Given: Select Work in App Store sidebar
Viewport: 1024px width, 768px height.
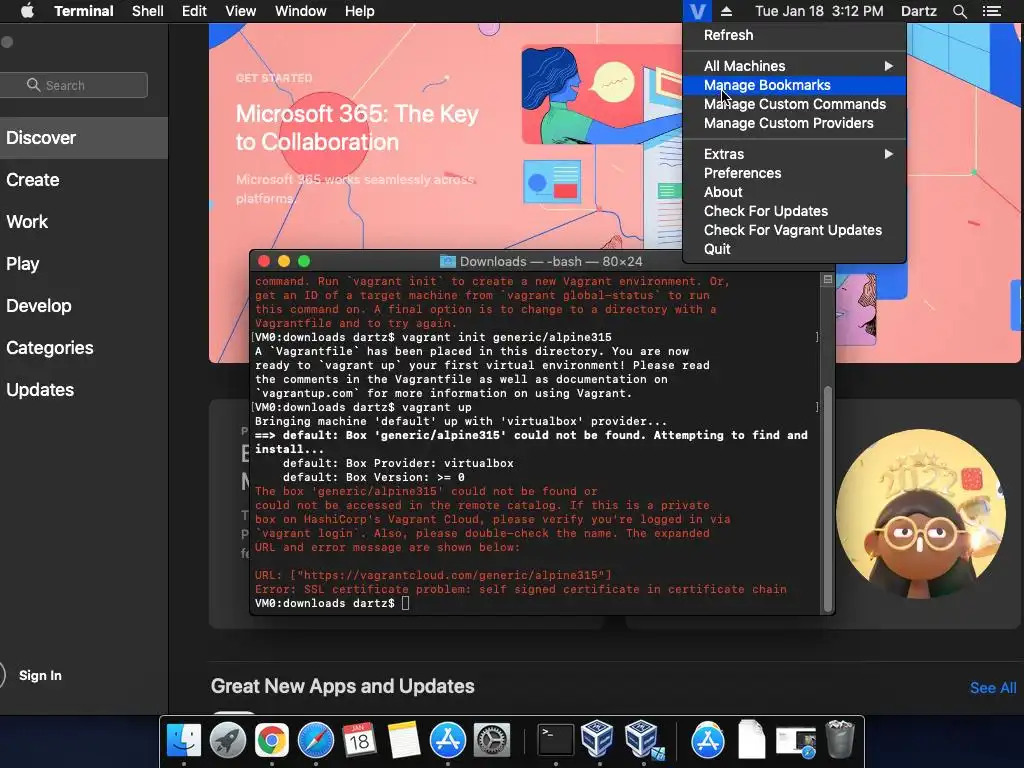Looking at the screenshot, I should pyautogui.click(x=84, y=221).
